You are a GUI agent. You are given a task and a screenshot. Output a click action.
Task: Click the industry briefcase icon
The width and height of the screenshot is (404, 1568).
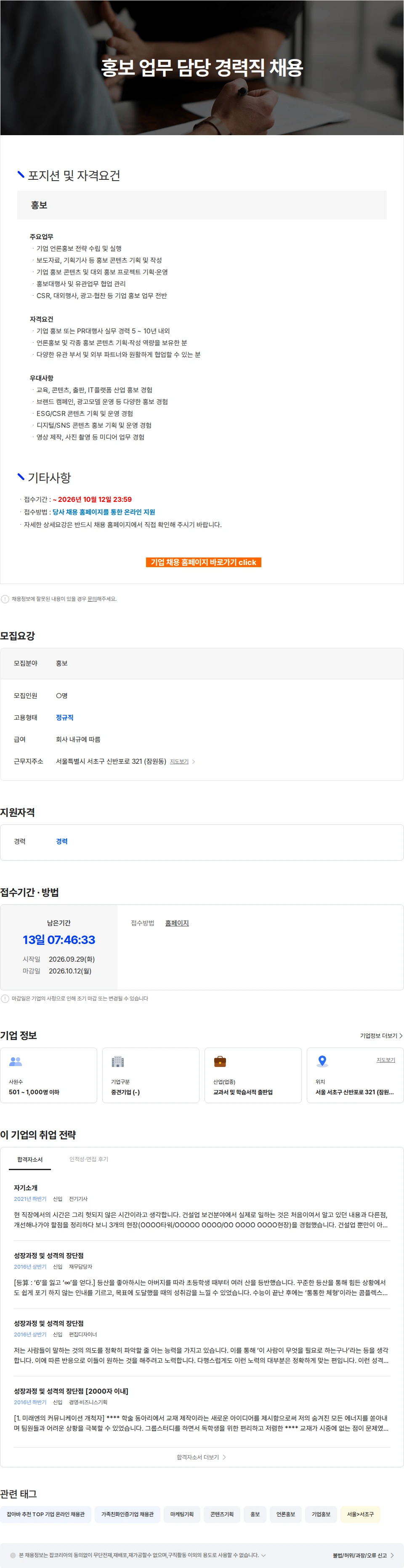[220, 1061]
